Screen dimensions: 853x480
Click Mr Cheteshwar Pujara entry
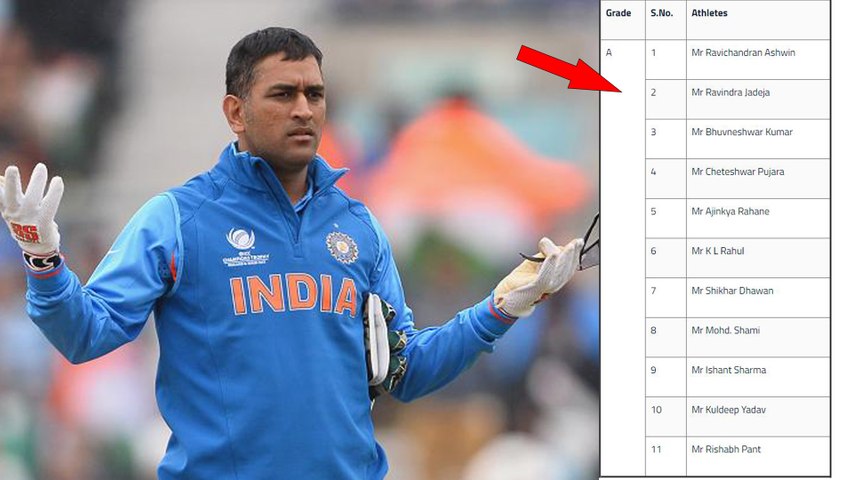click(738, 172)
